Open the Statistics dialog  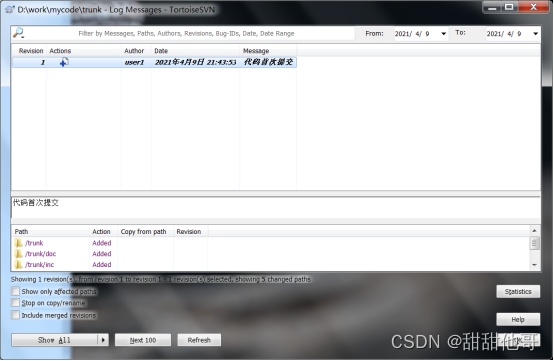tap(518, 291)
